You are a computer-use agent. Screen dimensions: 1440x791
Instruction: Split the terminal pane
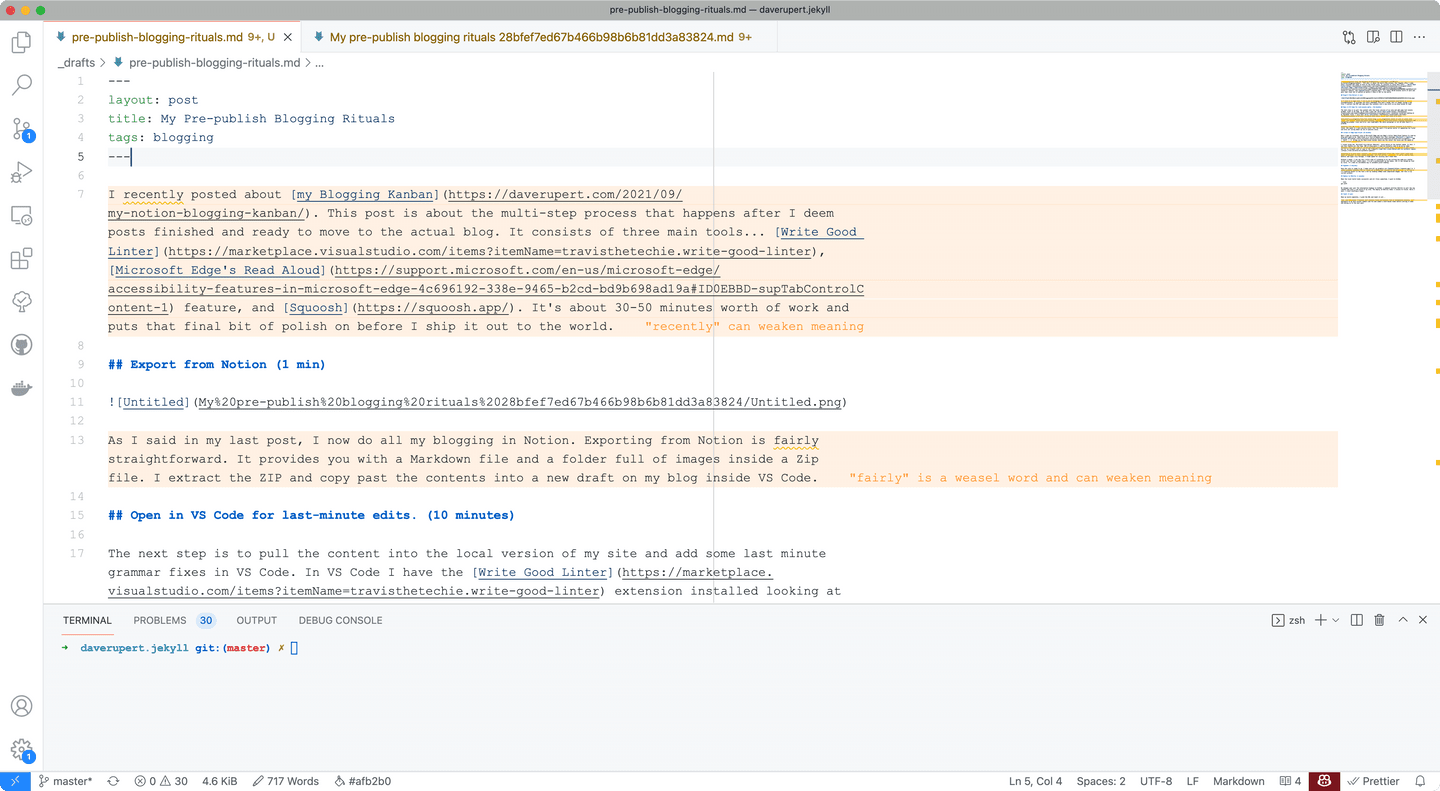(x=1357, y=620)
